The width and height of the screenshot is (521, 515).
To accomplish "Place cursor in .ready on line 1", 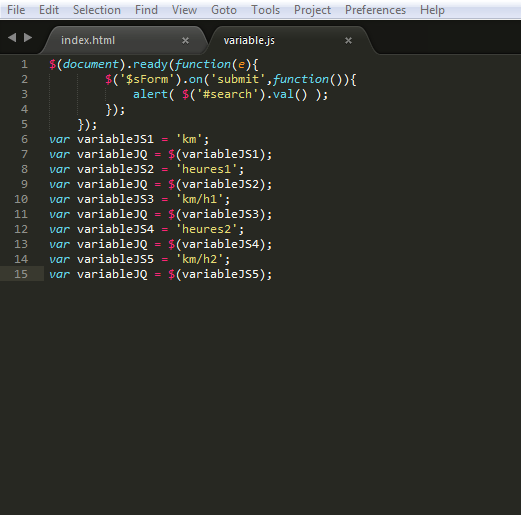I will [x=147, y=64].
